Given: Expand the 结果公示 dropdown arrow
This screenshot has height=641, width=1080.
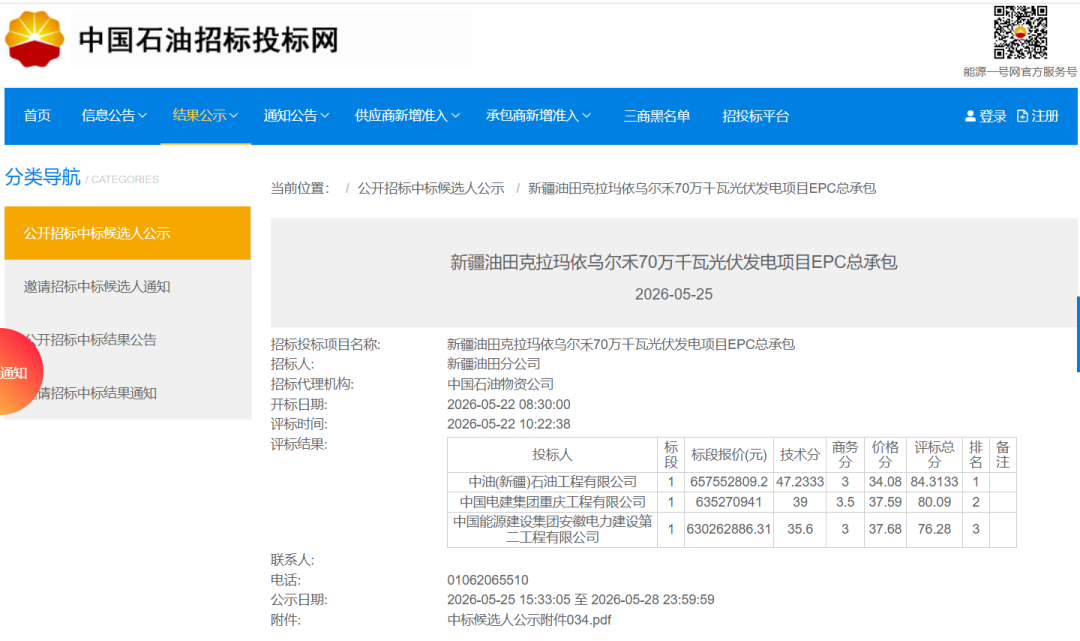Looking at the screenshot, I should coord(234,116).
